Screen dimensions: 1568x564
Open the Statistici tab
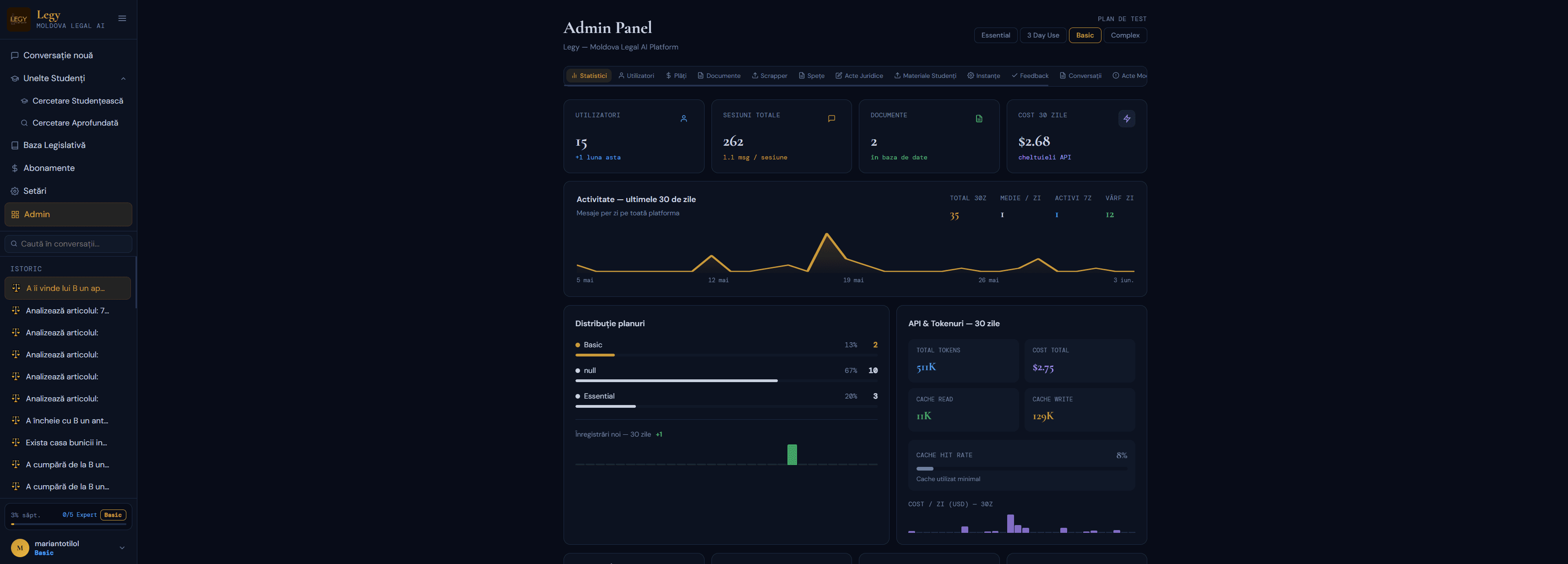click(x=589, y=76)
